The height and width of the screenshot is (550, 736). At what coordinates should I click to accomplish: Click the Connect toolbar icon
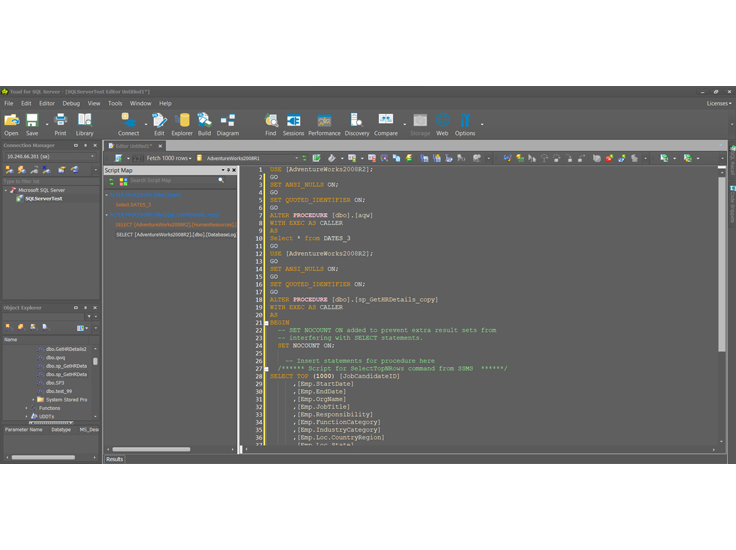[128, 124]
